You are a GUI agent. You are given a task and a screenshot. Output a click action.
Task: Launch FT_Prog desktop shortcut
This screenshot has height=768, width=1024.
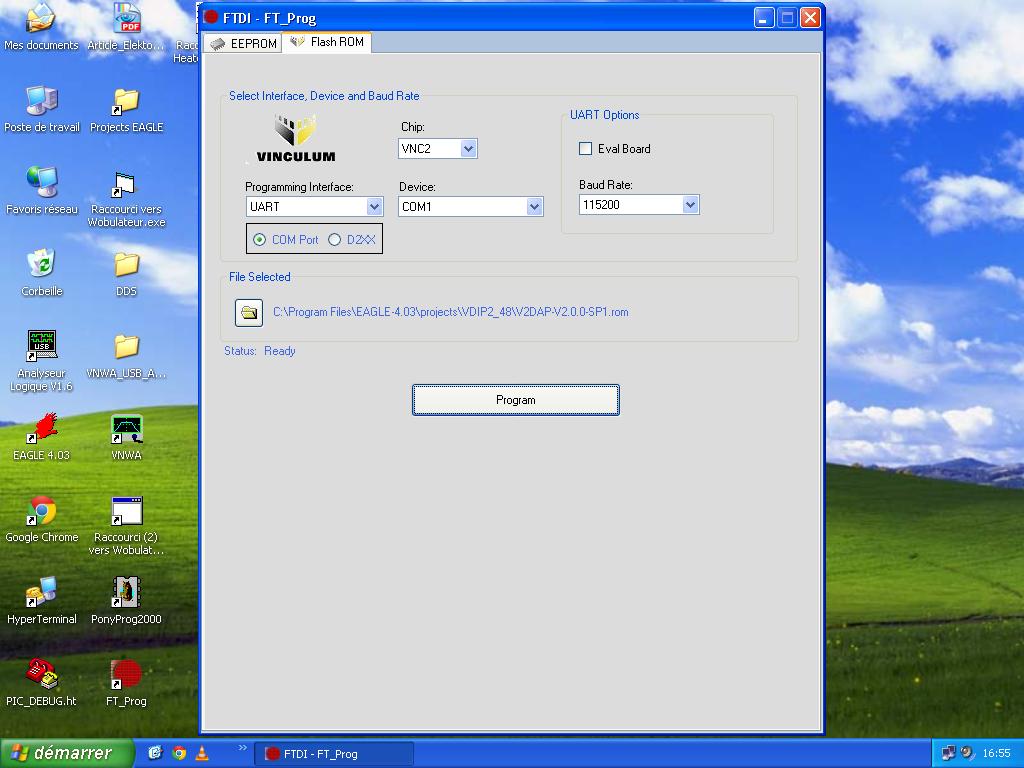click(x=126, y=682)
